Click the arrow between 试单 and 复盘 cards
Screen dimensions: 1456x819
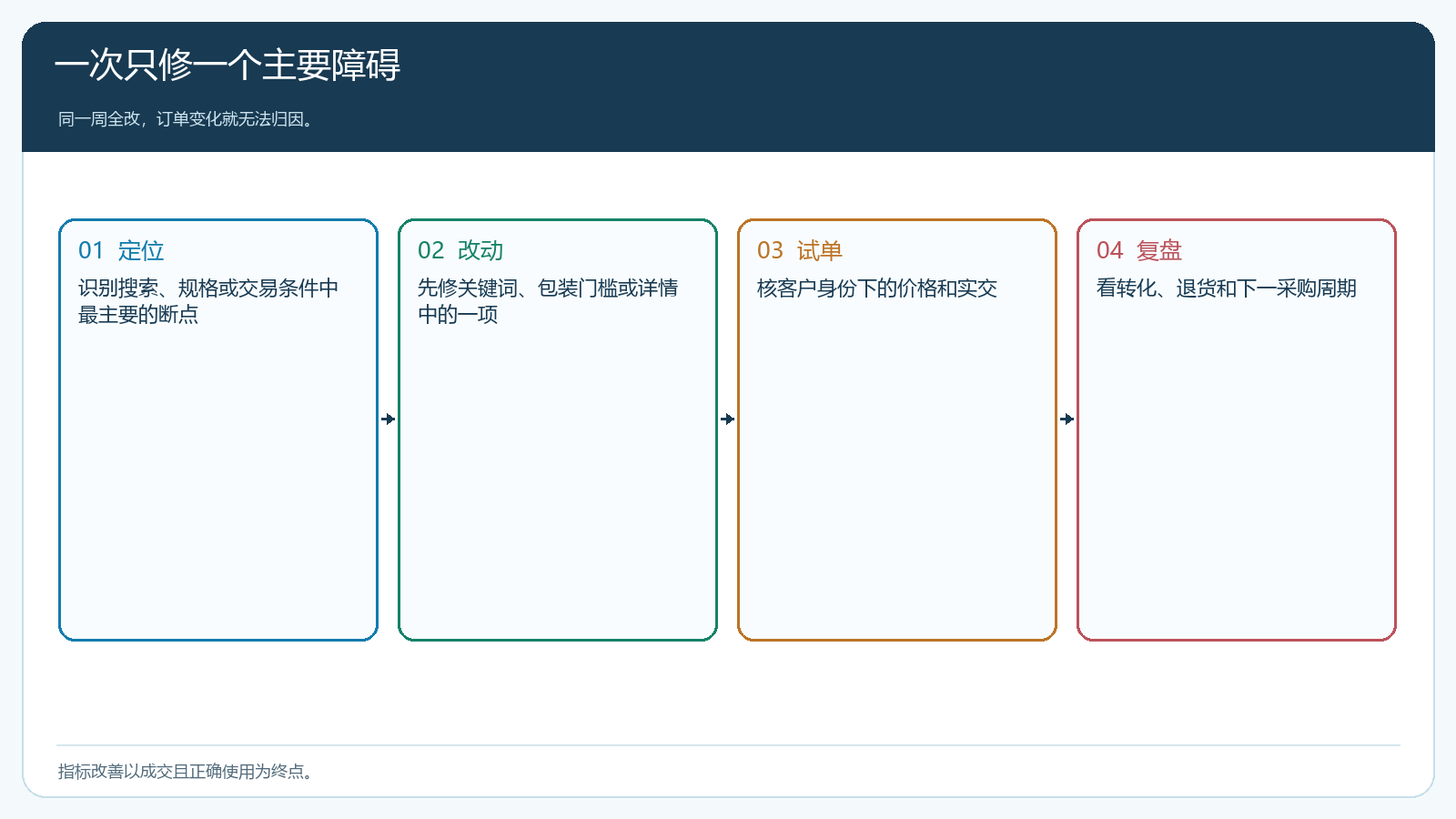click(x=1067, y=419)
